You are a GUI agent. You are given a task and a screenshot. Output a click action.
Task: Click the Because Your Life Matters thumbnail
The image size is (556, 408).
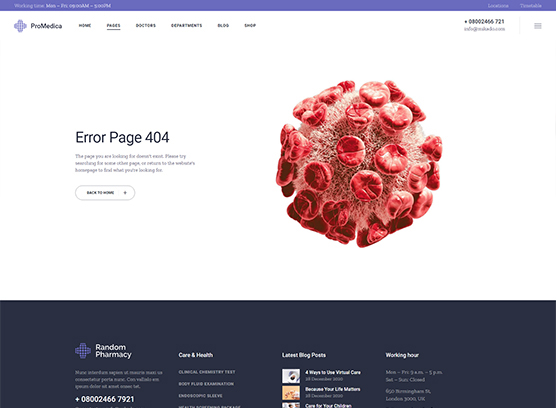[291, 393]
